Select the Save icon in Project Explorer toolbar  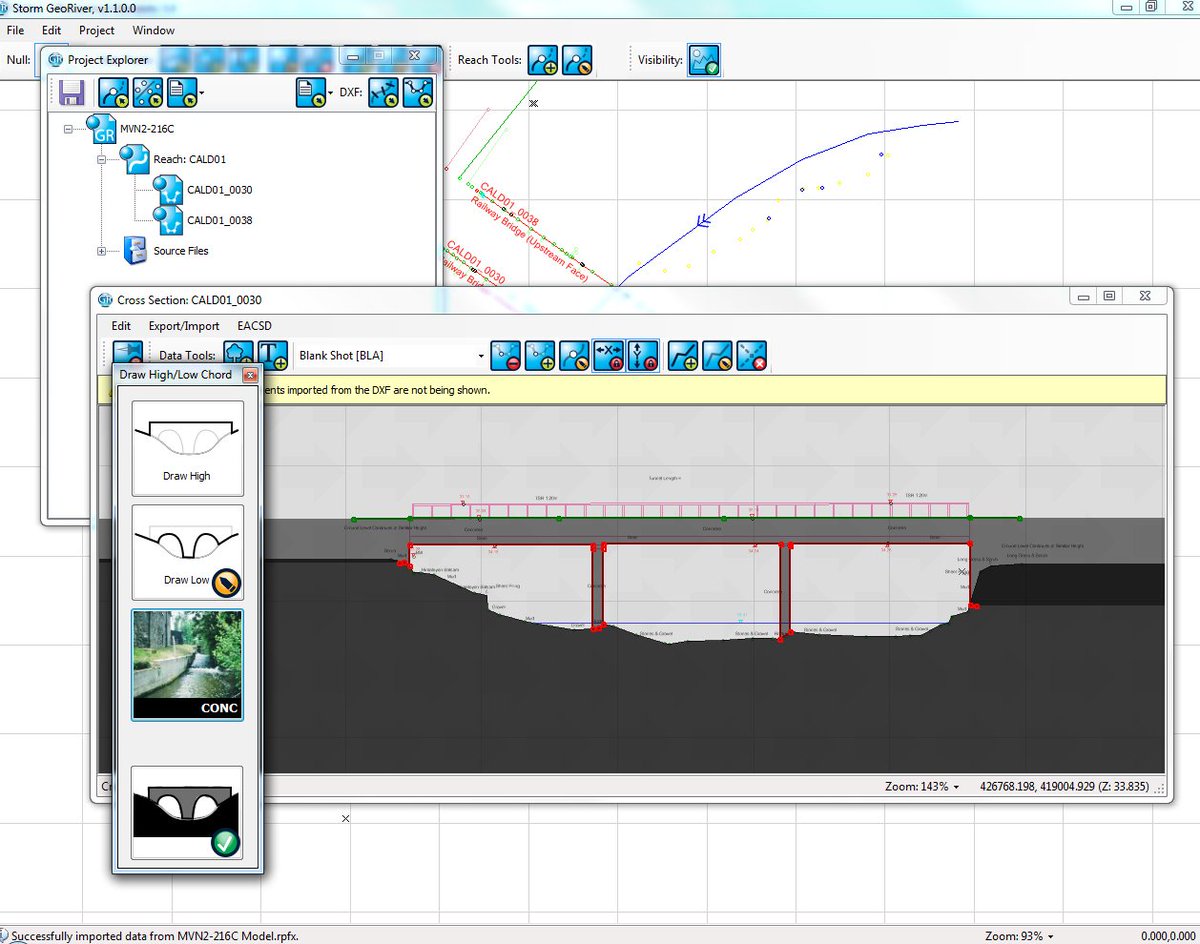[x=71, y=92]
